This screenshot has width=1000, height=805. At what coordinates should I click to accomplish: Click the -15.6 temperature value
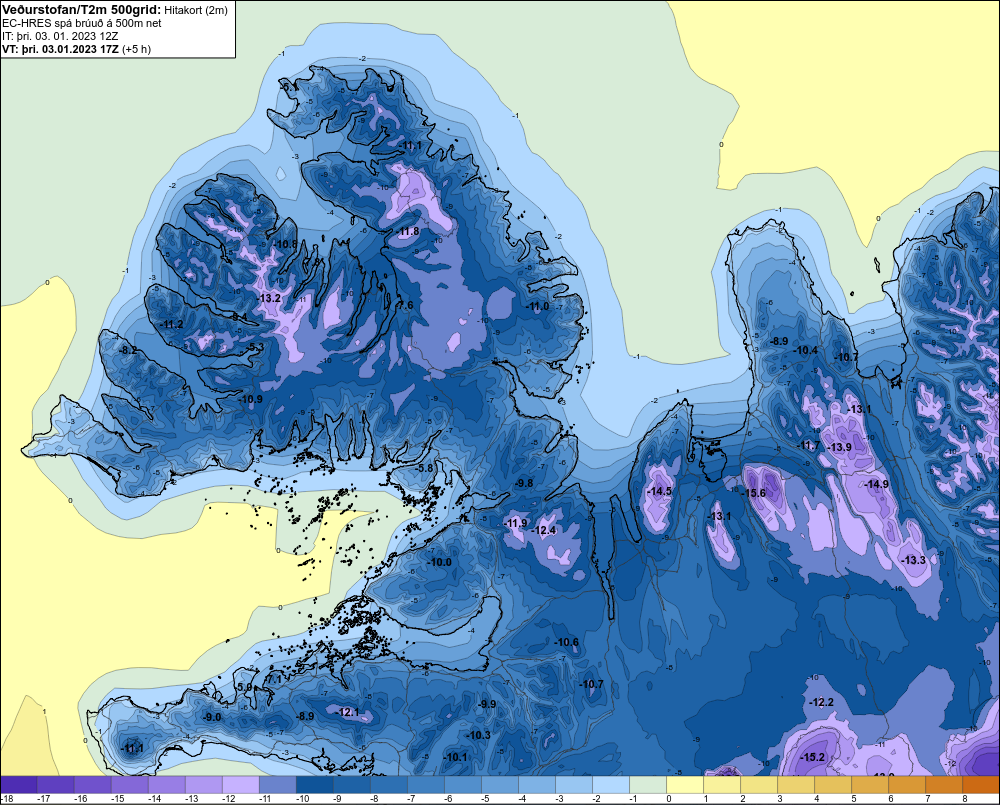tap(754, 492)
